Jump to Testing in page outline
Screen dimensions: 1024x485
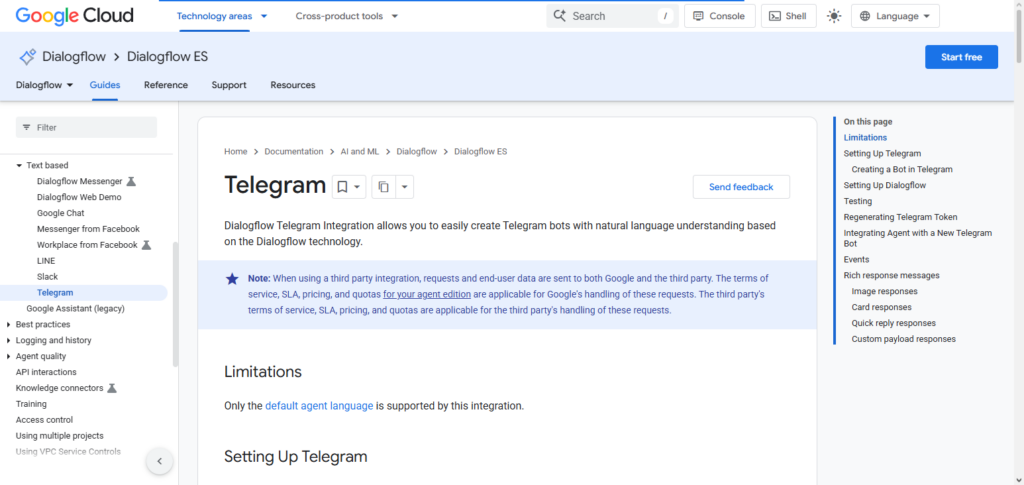(857, 201)
